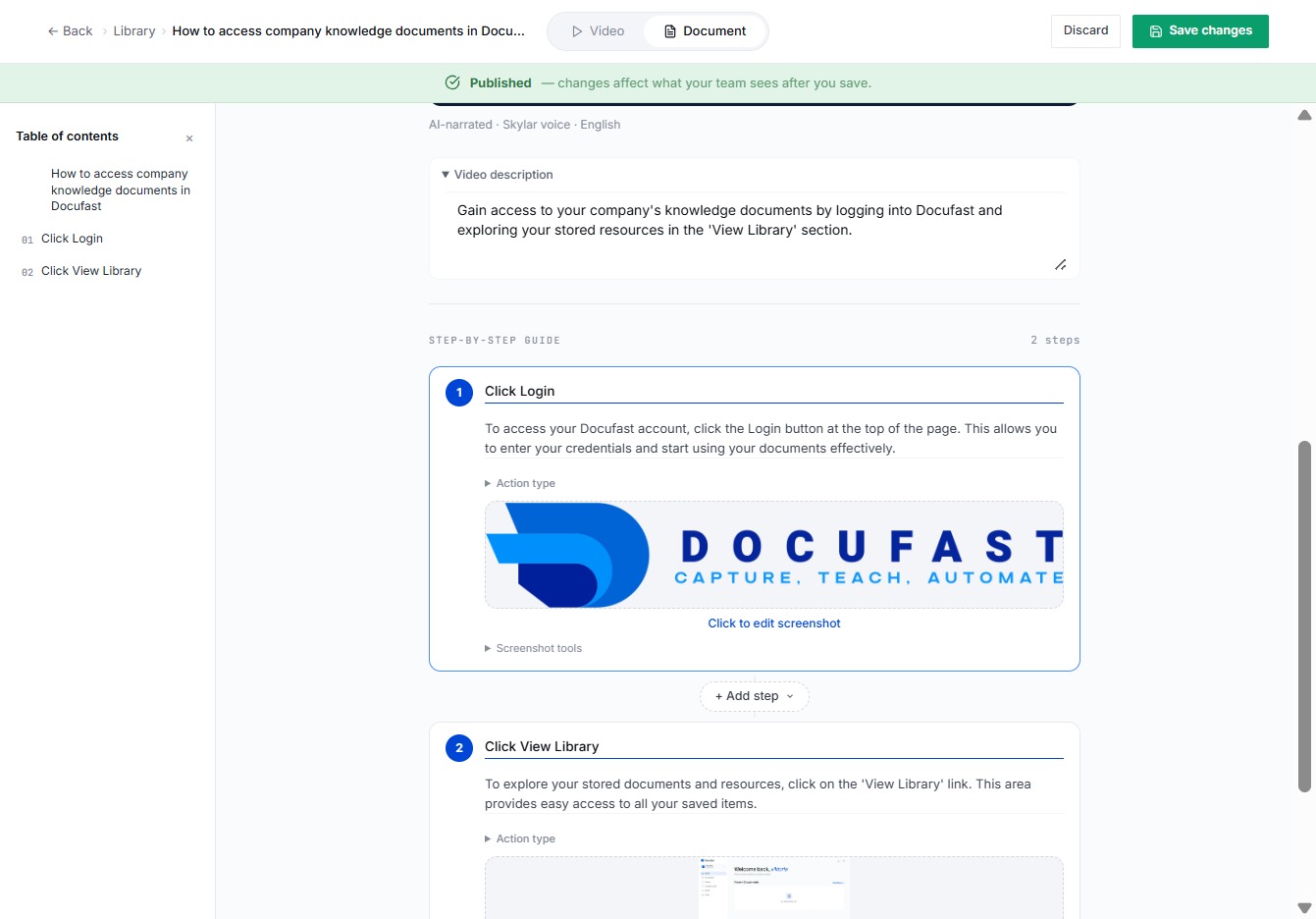Click Save changes button
This screenshot has height=919, width=1316.
pos(1200,30)
